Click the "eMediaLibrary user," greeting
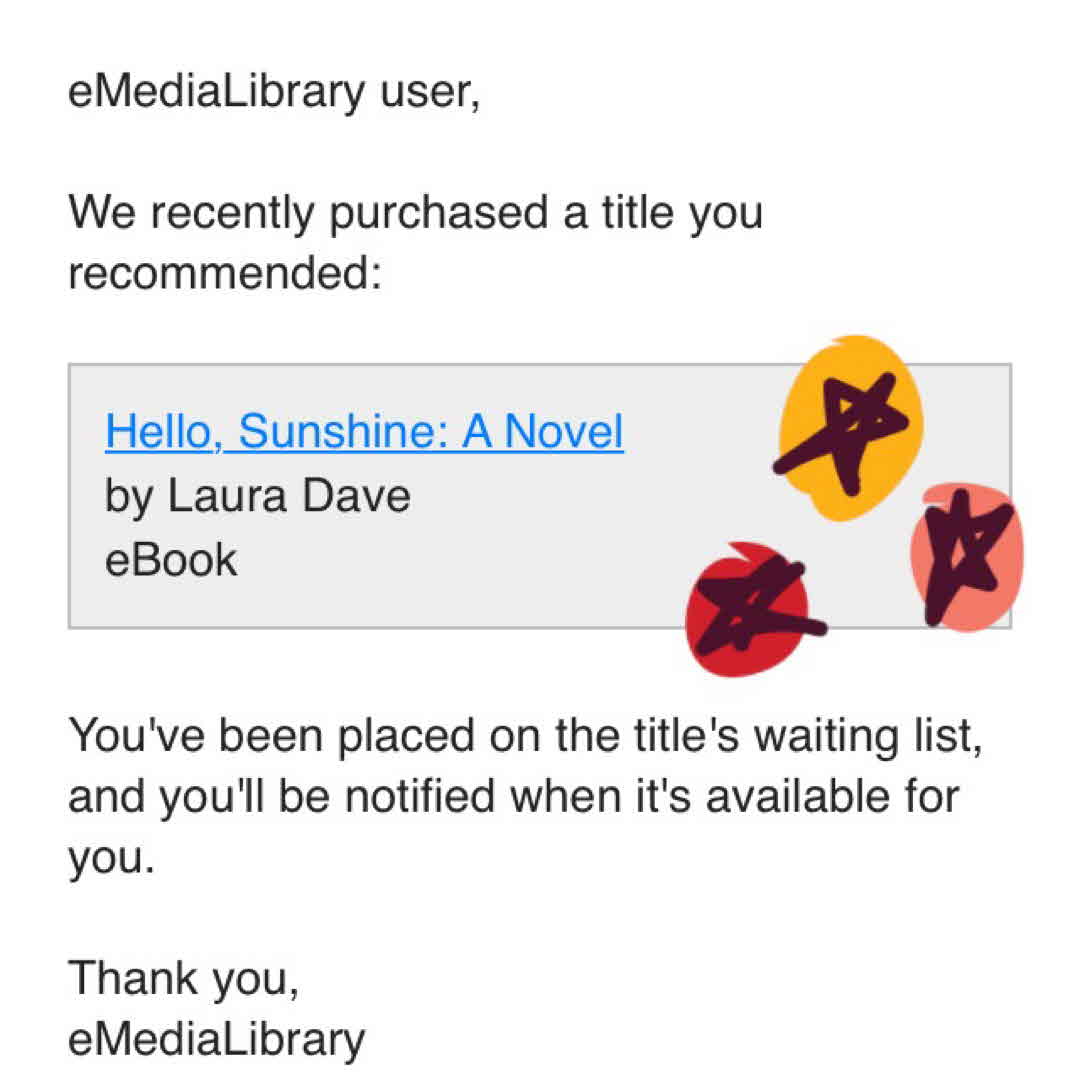The height and width of the screenshot is (1080, 1080). [x=274, y=94]
